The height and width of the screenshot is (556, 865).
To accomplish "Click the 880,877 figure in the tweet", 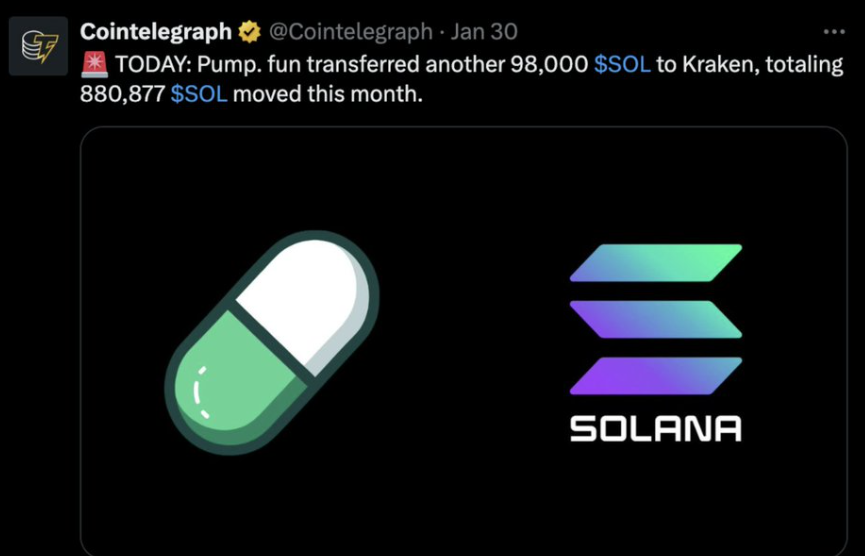I will click(x=122, y=96).
